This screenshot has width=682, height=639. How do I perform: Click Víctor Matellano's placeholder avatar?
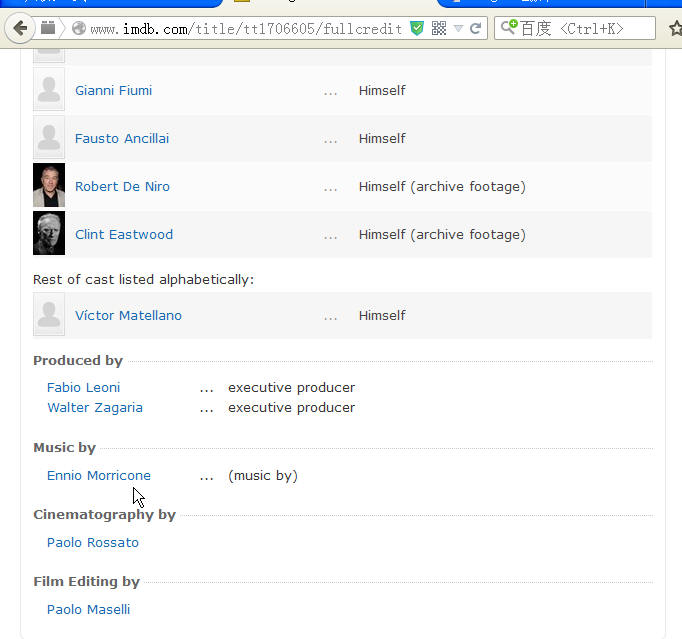tap(49, 314)
